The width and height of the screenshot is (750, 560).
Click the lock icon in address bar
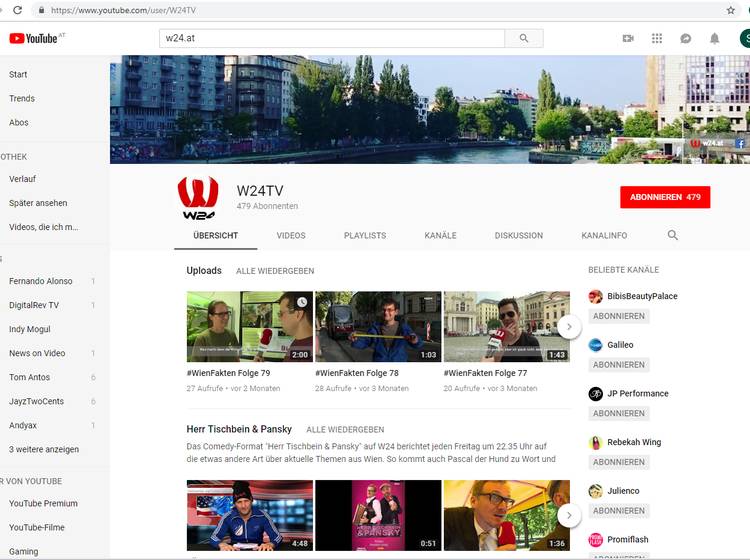pos(42,10)
